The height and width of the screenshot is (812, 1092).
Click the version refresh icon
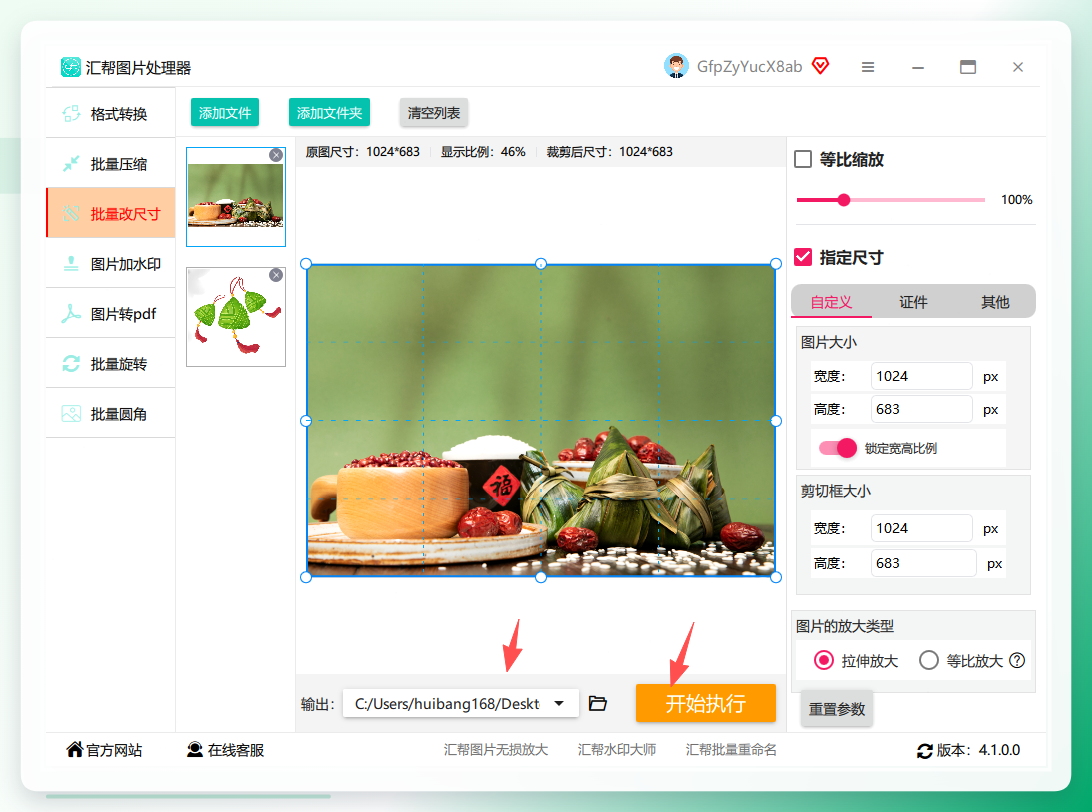(925, 751)
